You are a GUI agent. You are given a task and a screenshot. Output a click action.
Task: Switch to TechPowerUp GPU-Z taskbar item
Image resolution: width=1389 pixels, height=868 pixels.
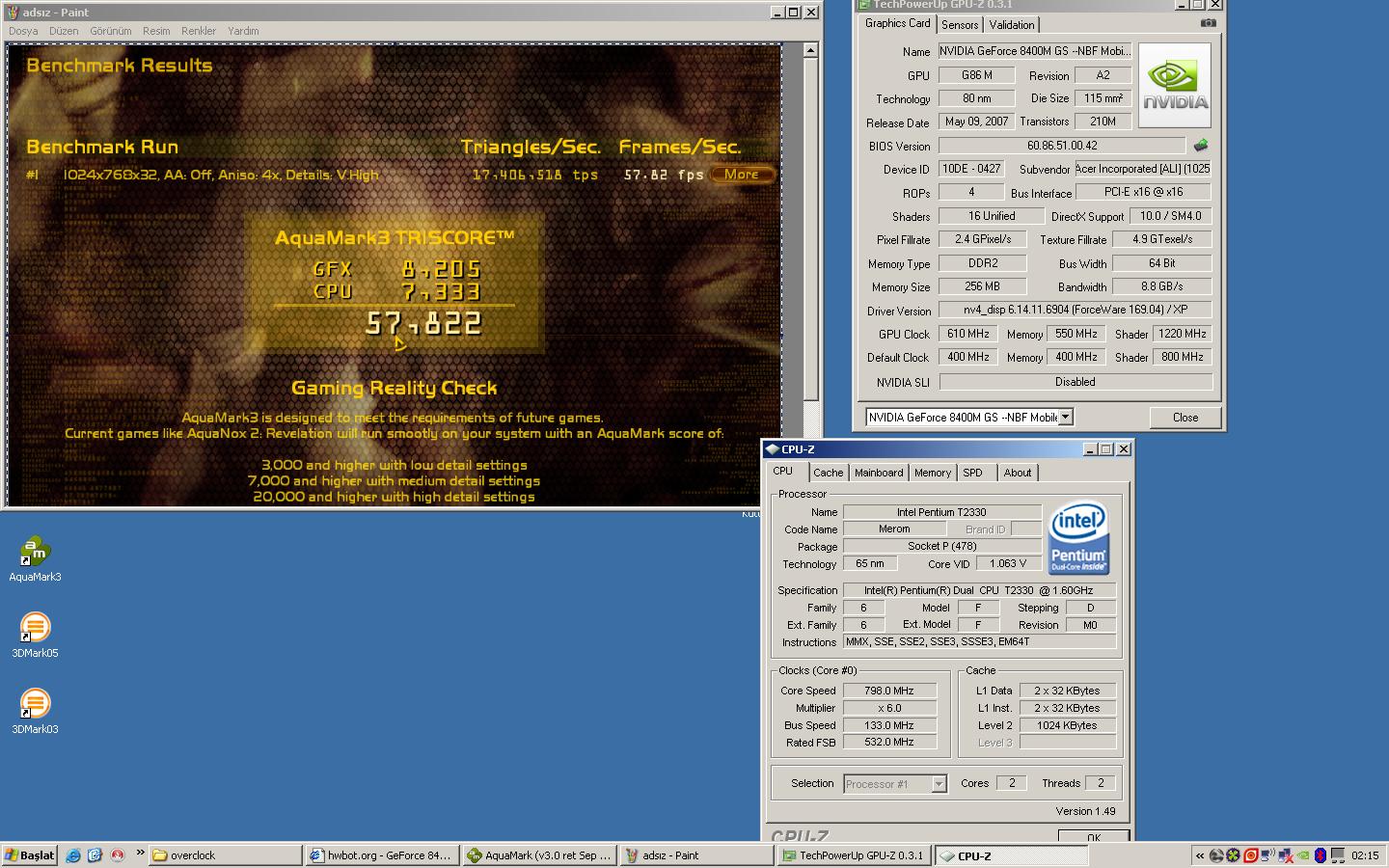click(855, 855)
